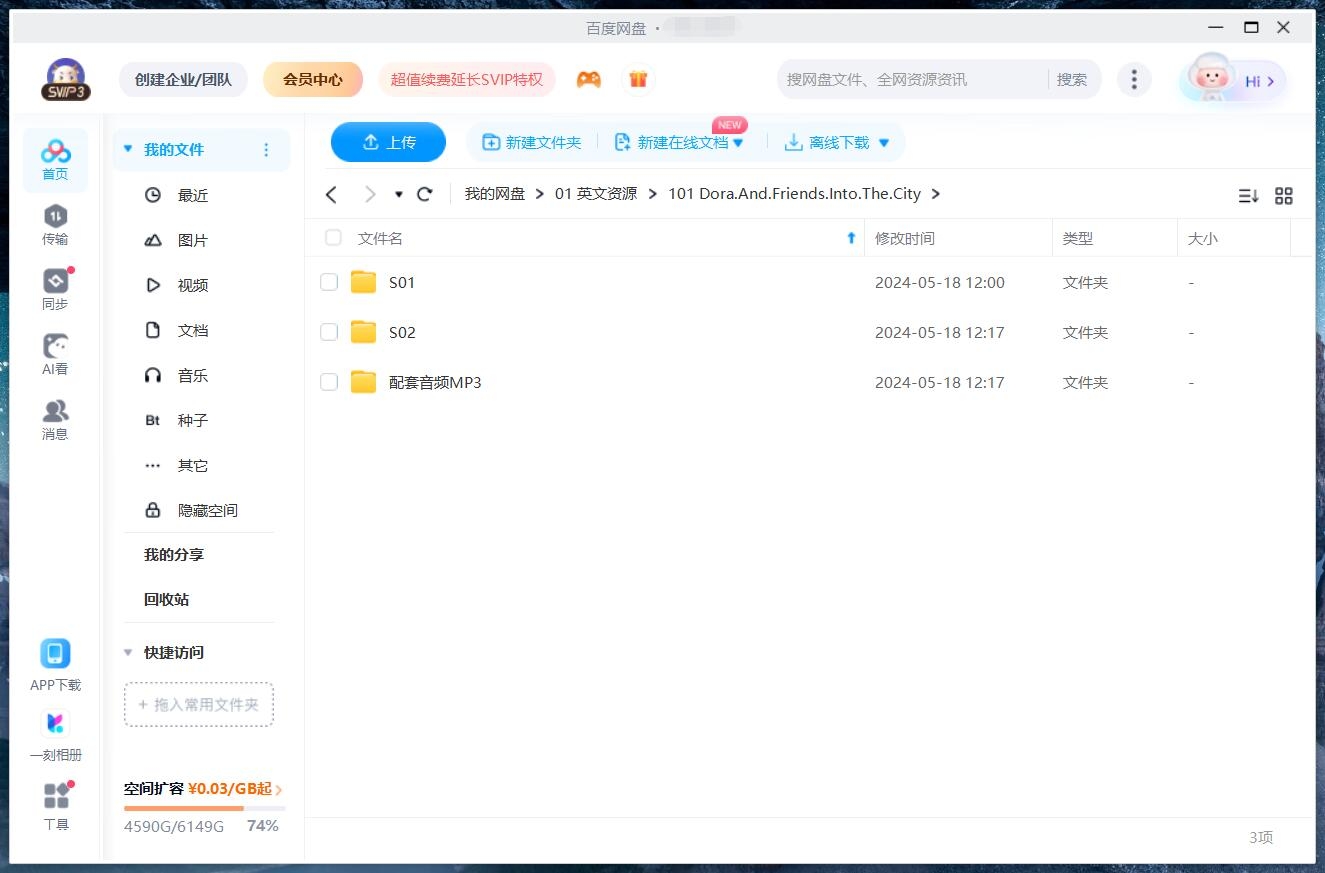Image resolution: width=1325 pixels, height=873 pixels.
Task: Open the 回收站 (Recycle Bin) entry
Action: 163,599
